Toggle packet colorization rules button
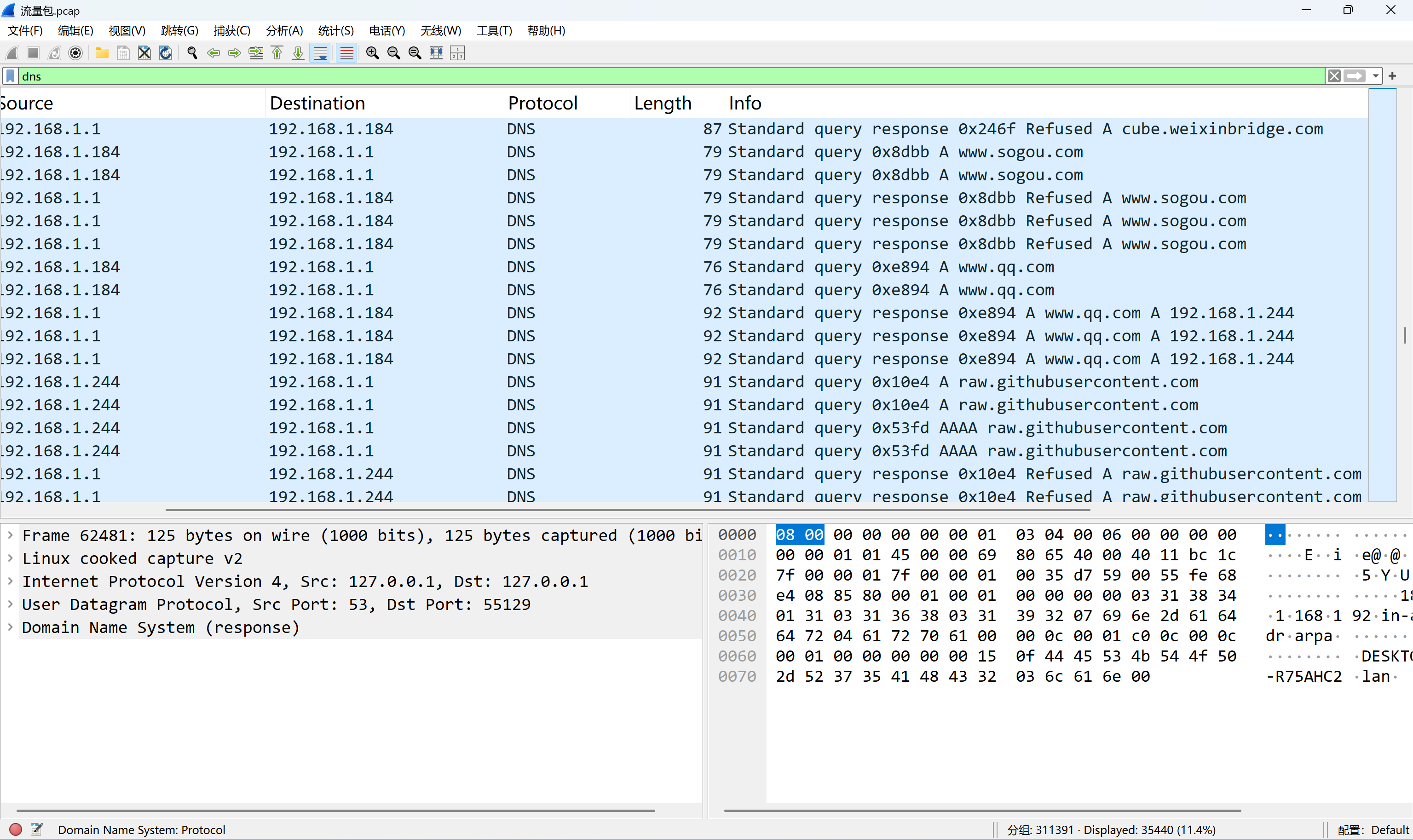This screenshot has height=840, width=1413. (x=346, y=53)
